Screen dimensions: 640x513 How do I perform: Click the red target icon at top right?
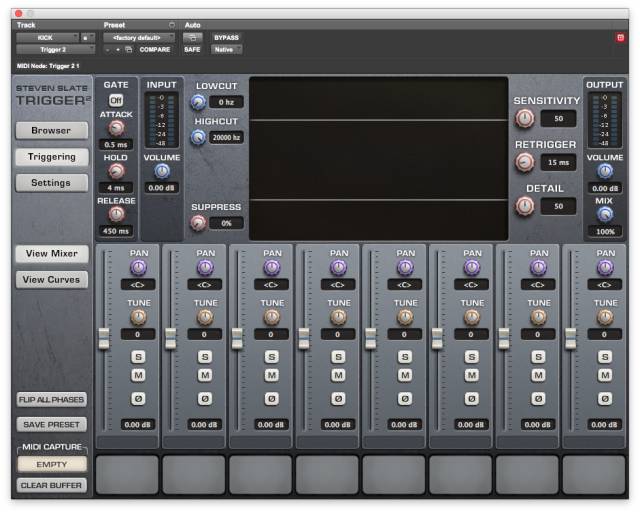[620, 38]
